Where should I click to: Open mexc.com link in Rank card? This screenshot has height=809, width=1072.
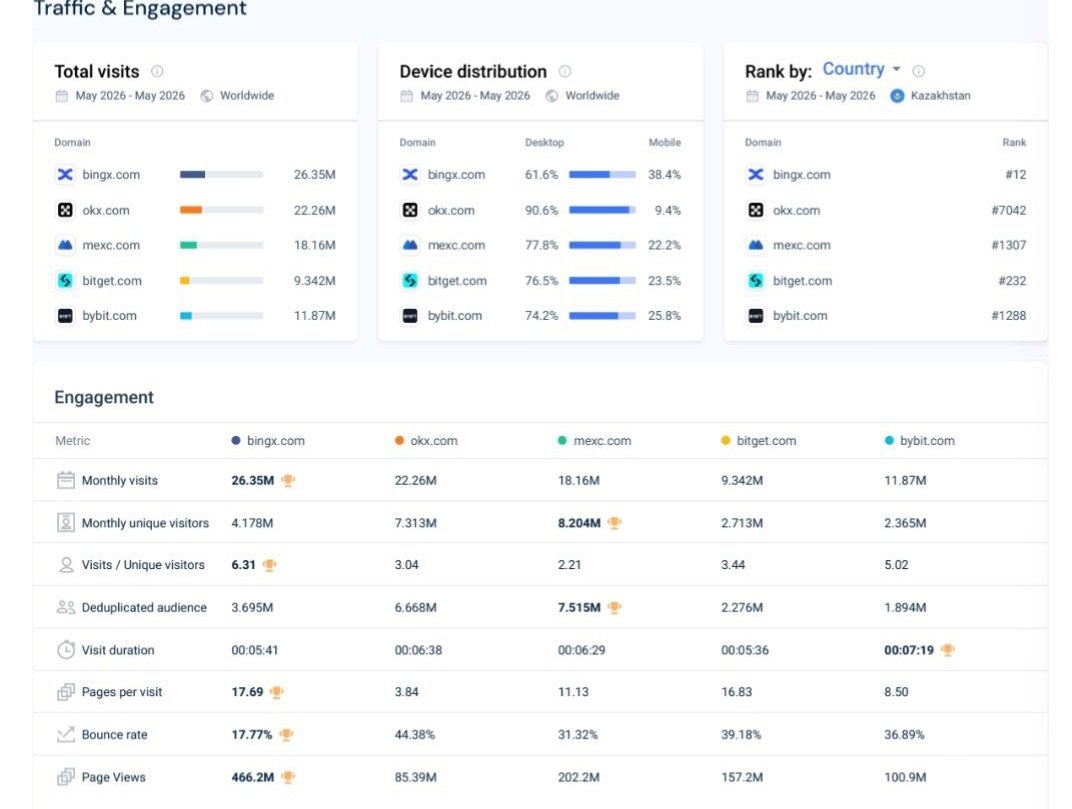point(801,245)
